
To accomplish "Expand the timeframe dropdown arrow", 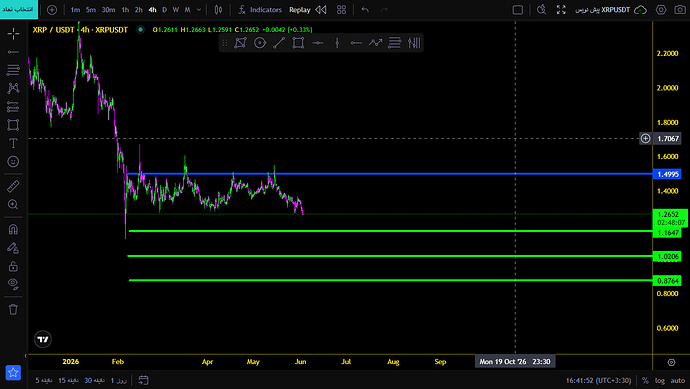I will (199, 10).
